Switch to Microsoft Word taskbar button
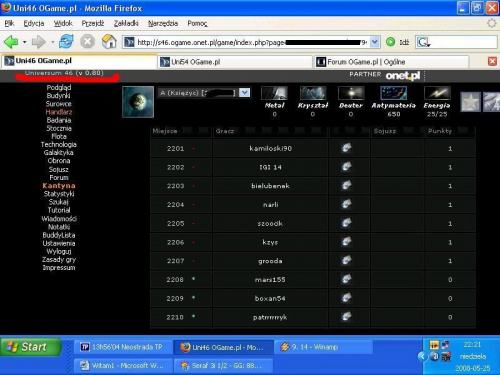The image size is (500, 375). pos(123,366)
